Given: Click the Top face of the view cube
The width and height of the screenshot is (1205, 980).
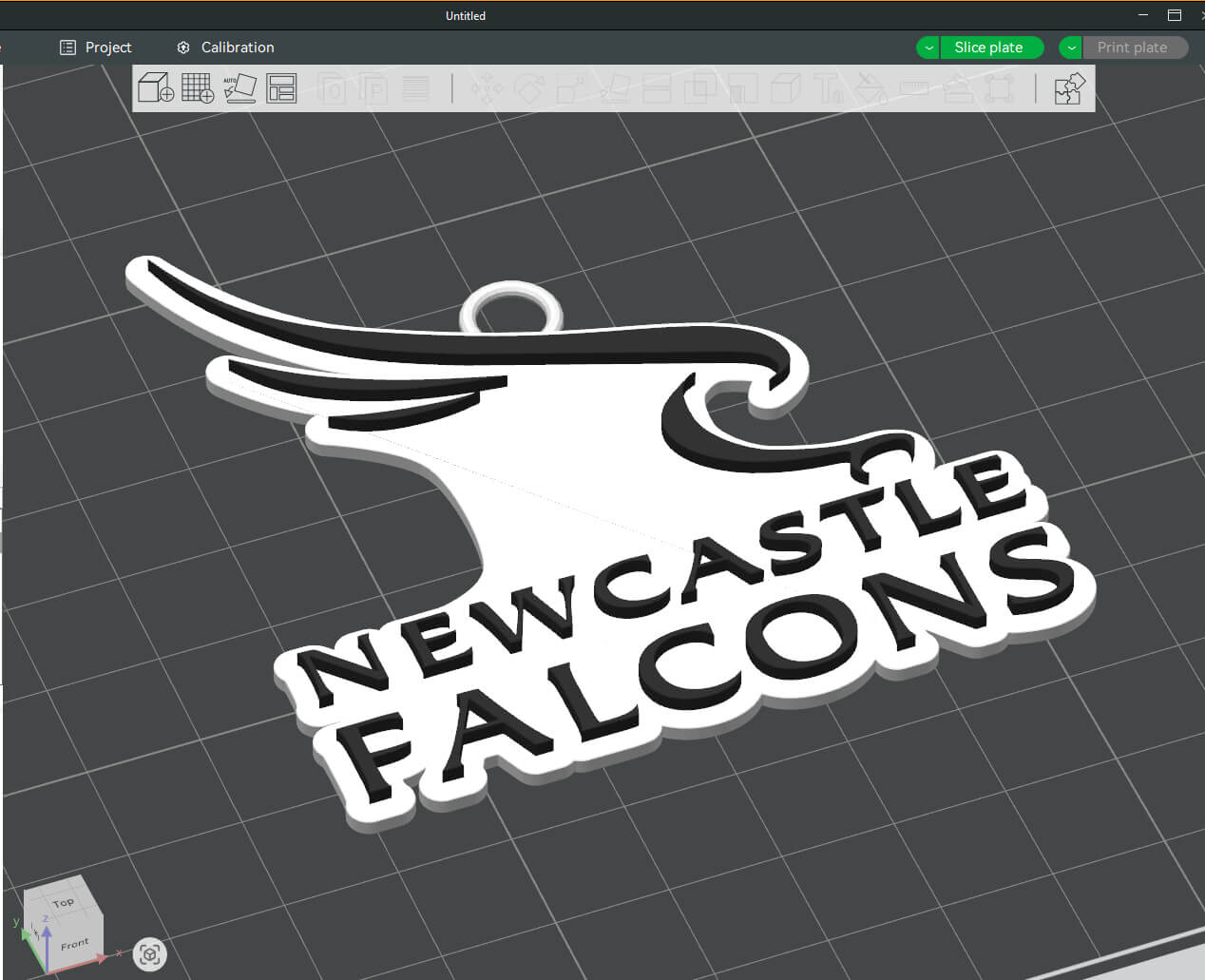Looking at the screenshot, I should [x=64, y=902].
